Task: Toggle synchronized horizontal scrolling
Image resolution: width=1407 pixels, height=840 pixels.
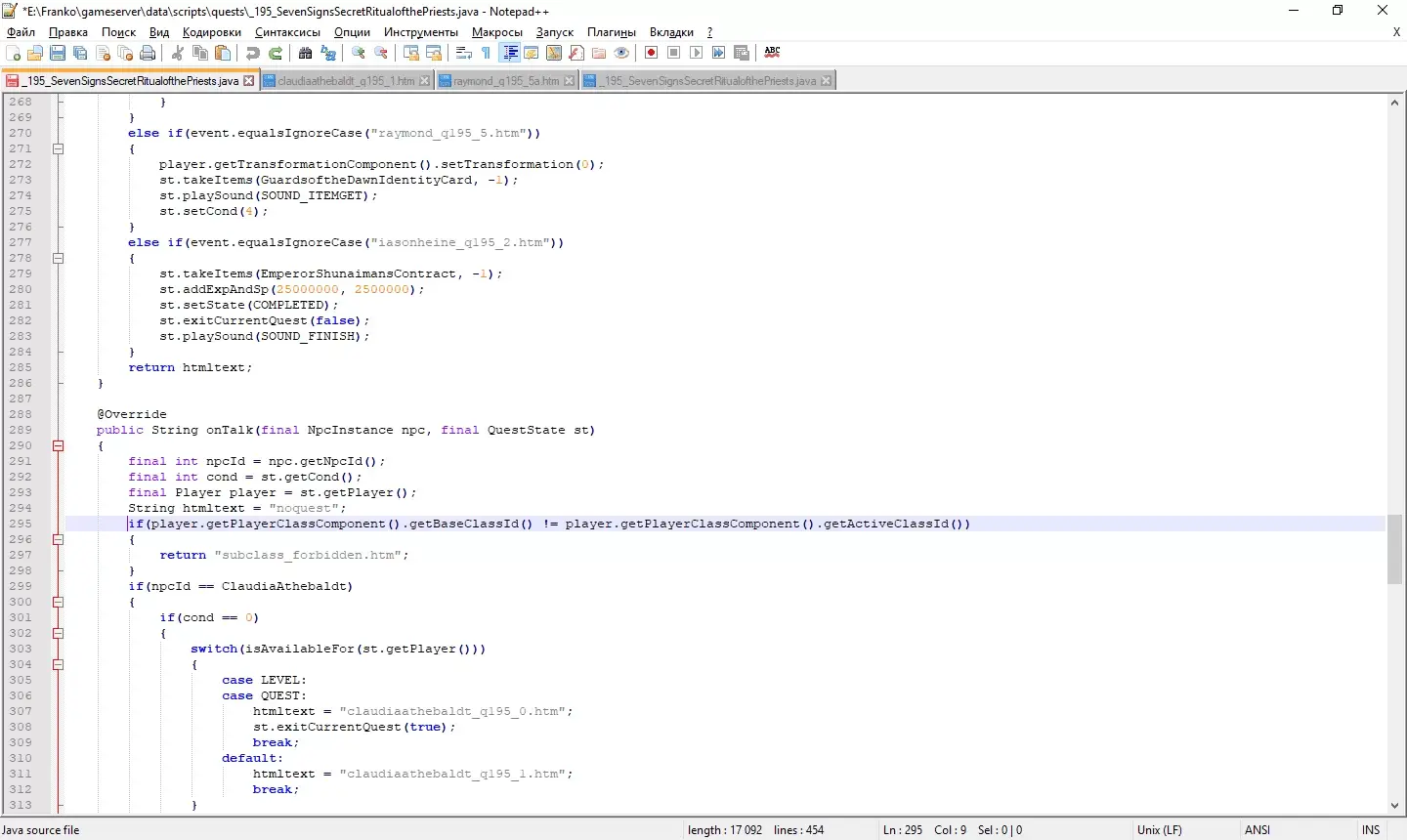Action: click(434, 53)
